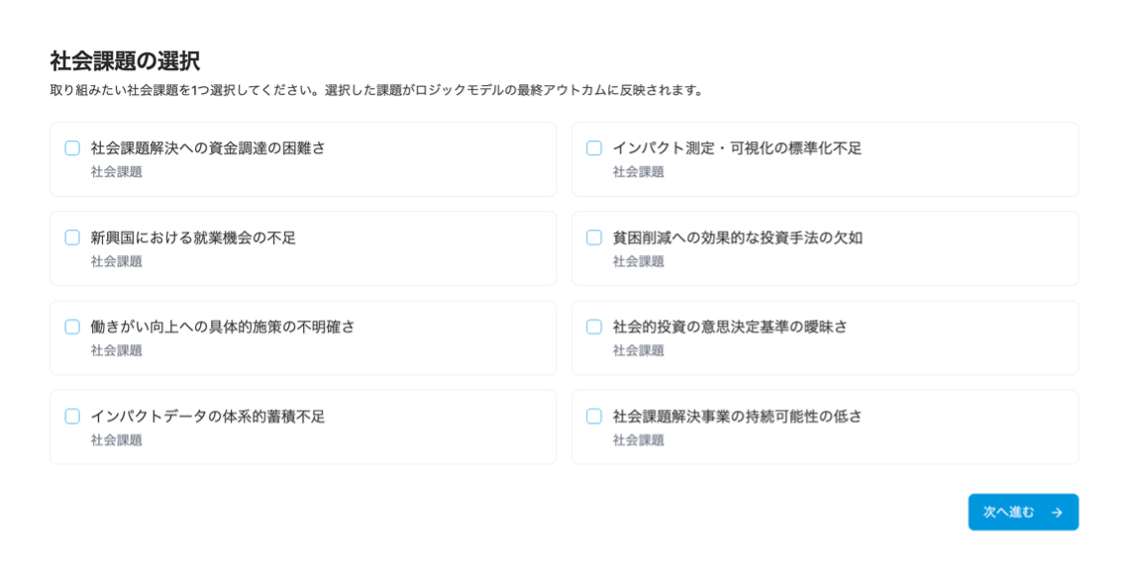Click the 社会課題 tag under インパクトデータの体系的蓄積不足

coord(116,440)
